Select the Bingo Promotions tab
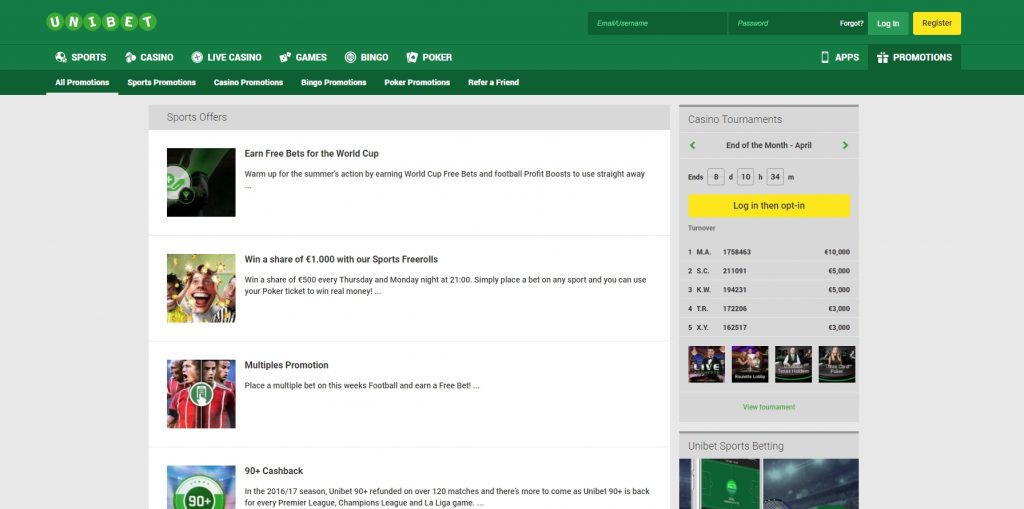 tap(334, 82)
